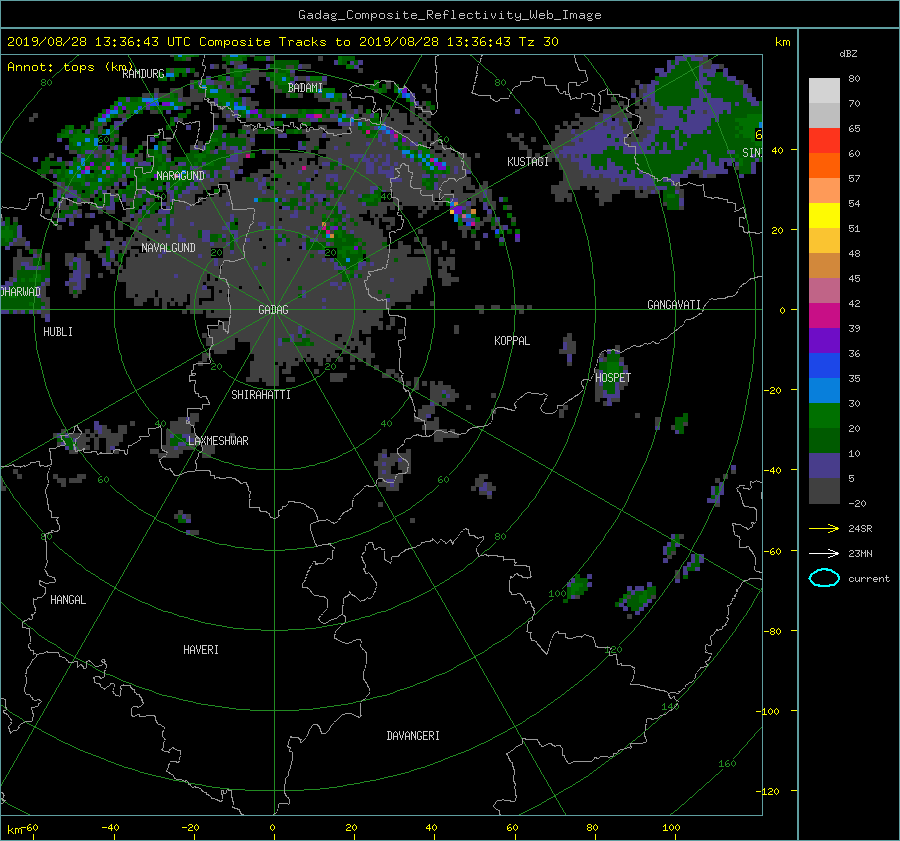Click the cyan ellipse current legend icon
The image size is (900, 841).
coord(824,578)
